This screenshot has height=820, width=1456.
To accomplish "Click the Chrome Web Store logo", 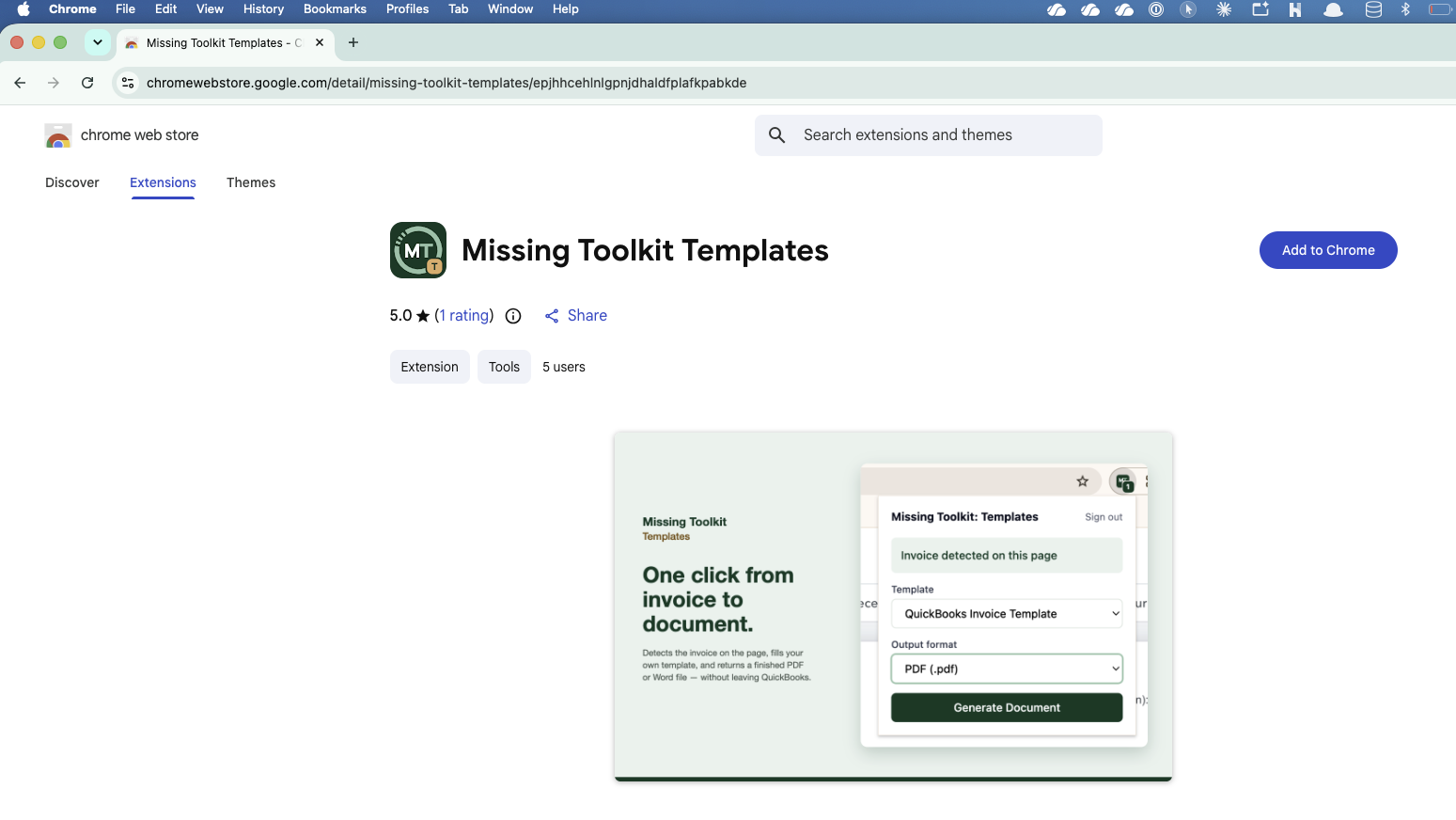I will pos(58,135).
